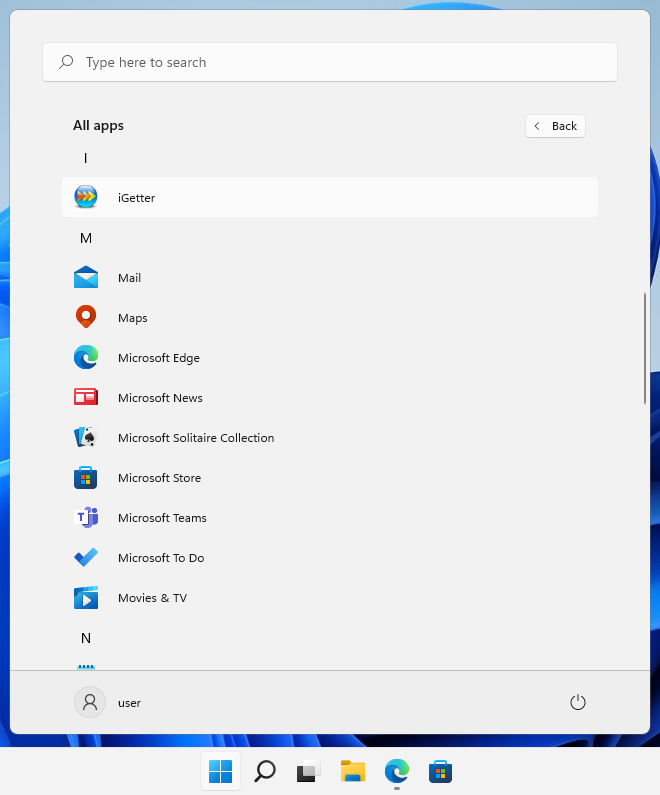The image size is (660, 795).
Task: Click the Microsoft Solitaire Collection cards icon
Action: (x=86, y=437)
